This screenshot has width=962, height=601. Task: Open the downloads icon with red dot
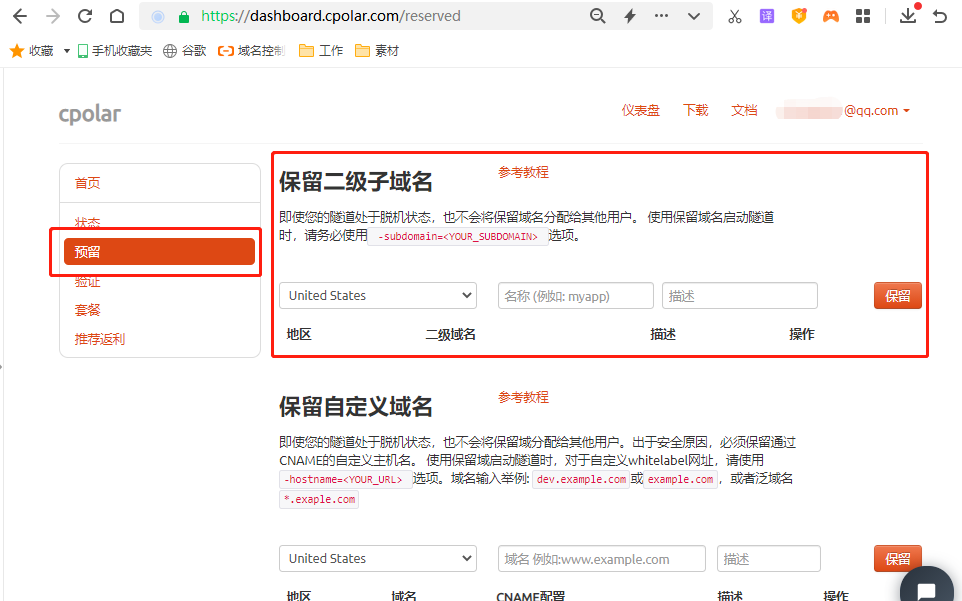tap(909, 15)
